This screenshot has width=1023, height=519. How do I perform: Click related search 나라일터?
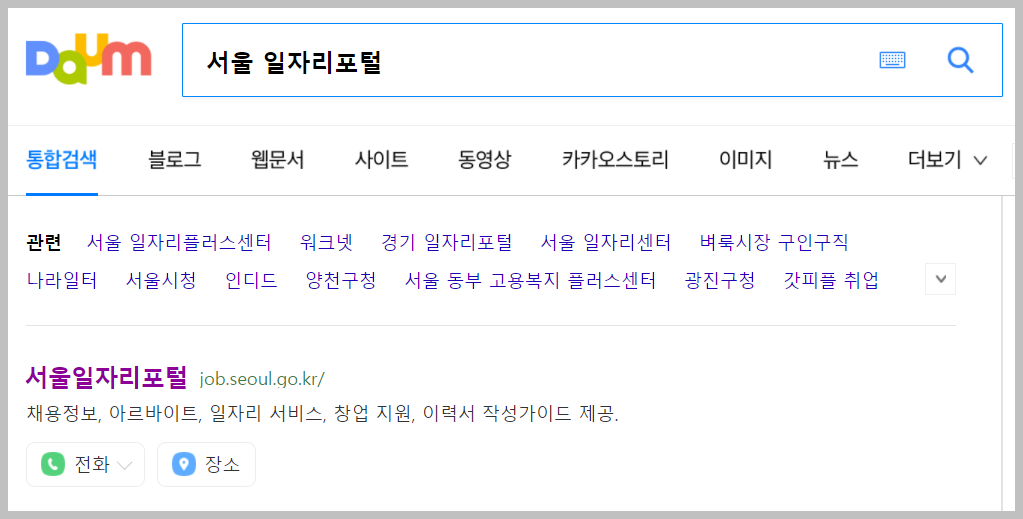[x=62, y=280]
